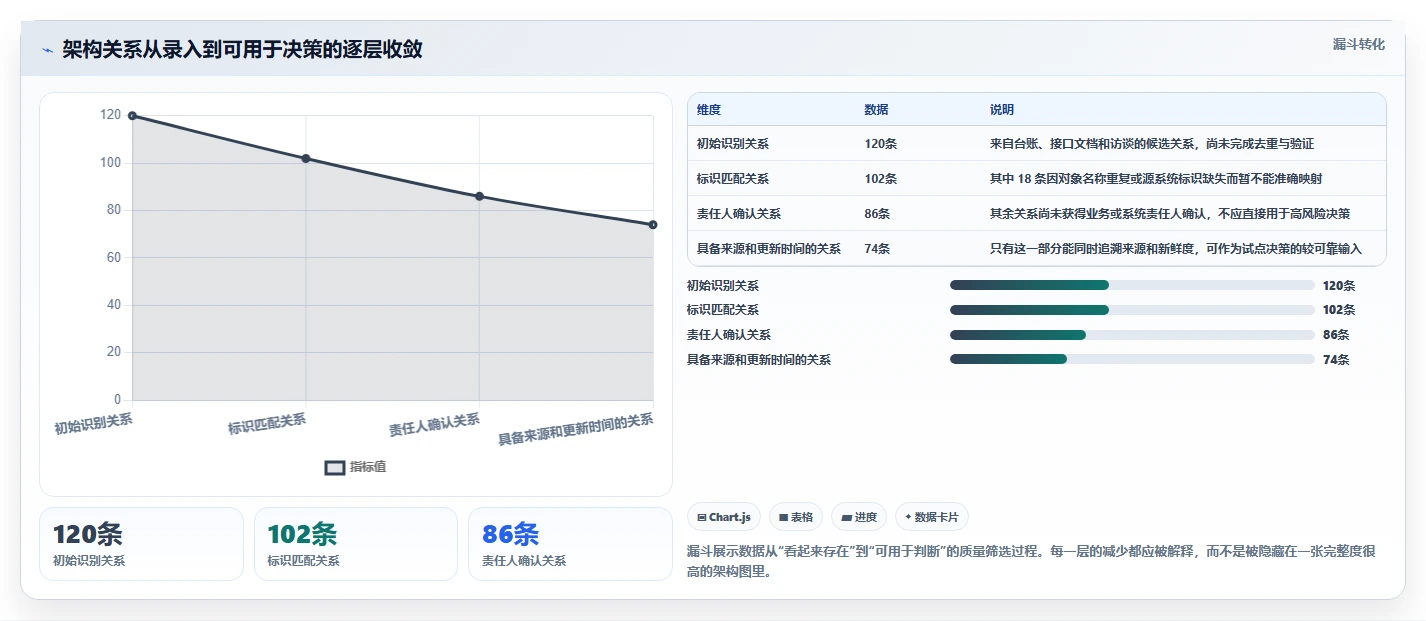Image resolution: width=1426 pixels, height=621 pixels.
Task: Select table cell 标识匹配关系
Action: (x=733, y=179)
